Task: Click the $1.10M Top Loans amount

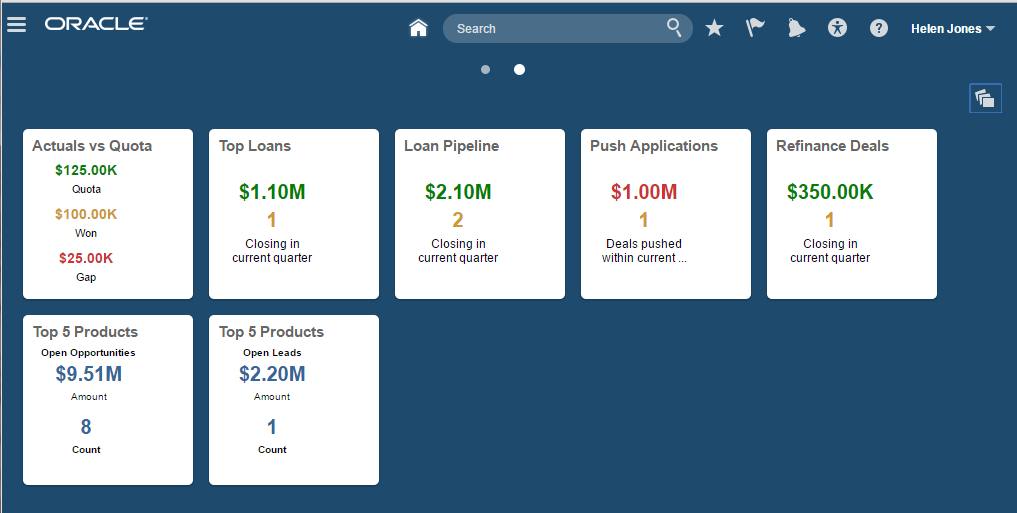Action: click(x=272, y=192)
